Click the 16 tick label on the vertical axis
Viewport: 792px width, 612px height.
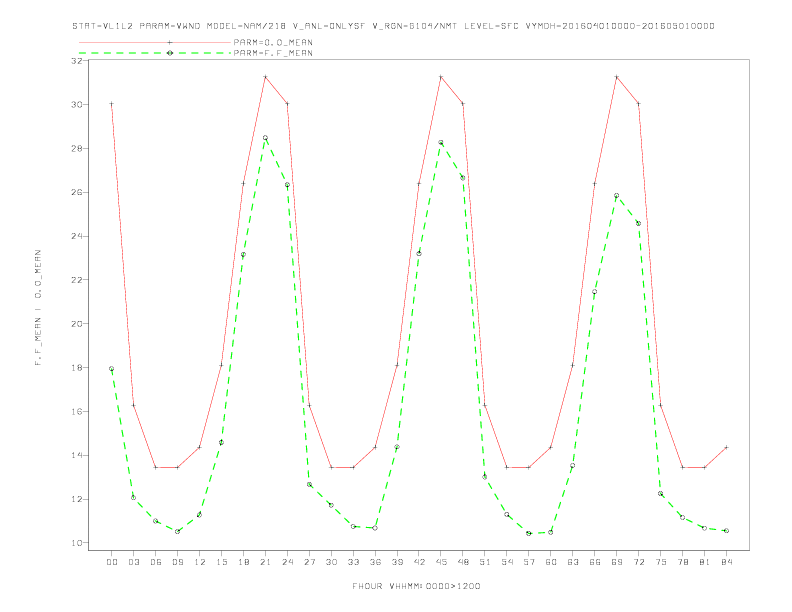coord(76,412)
